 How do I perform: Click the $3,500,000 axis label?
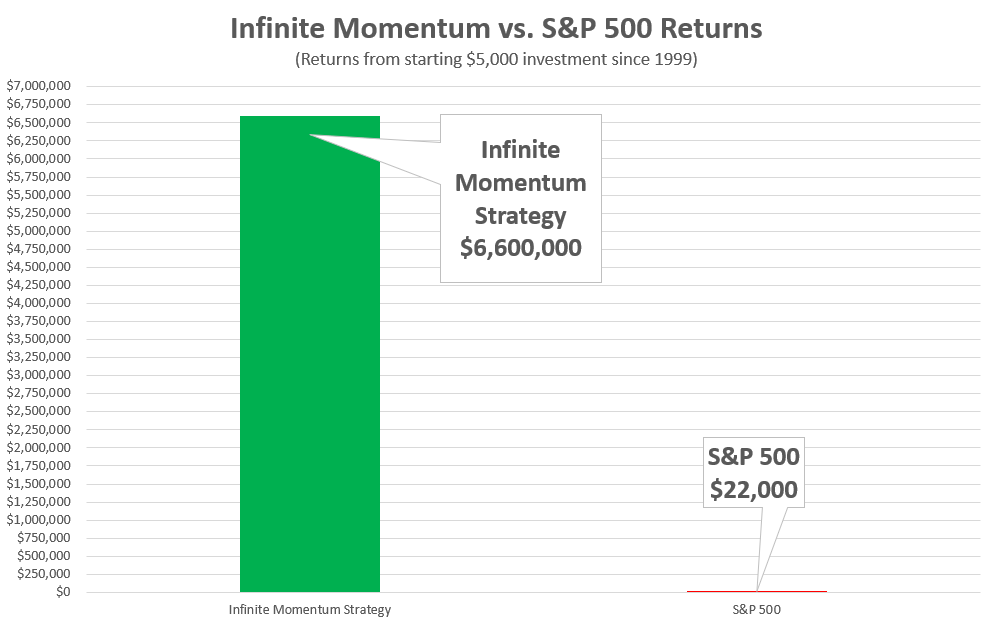click(x=39, y=339)
